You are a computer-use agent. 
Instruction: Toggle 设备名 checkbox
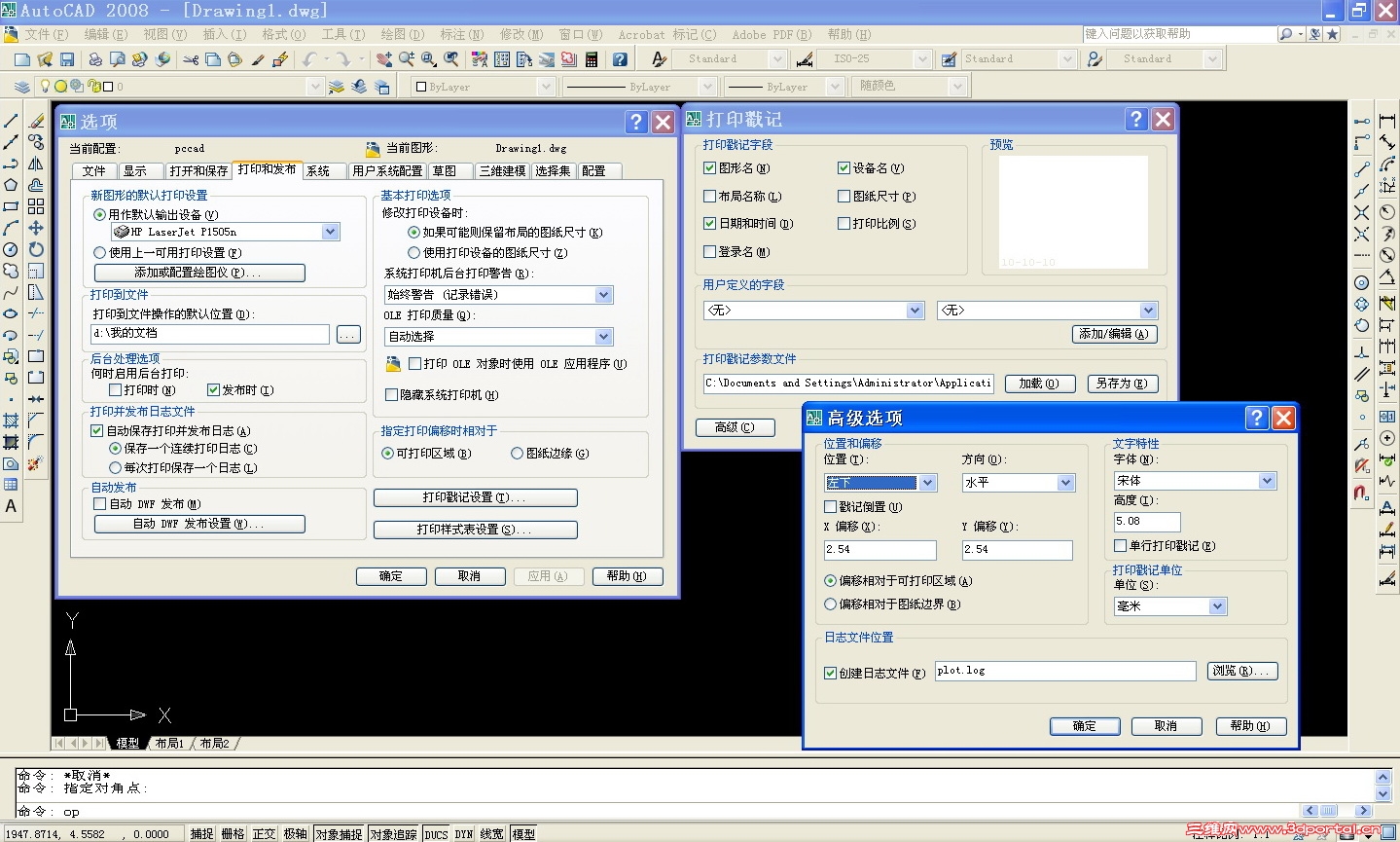844,168
